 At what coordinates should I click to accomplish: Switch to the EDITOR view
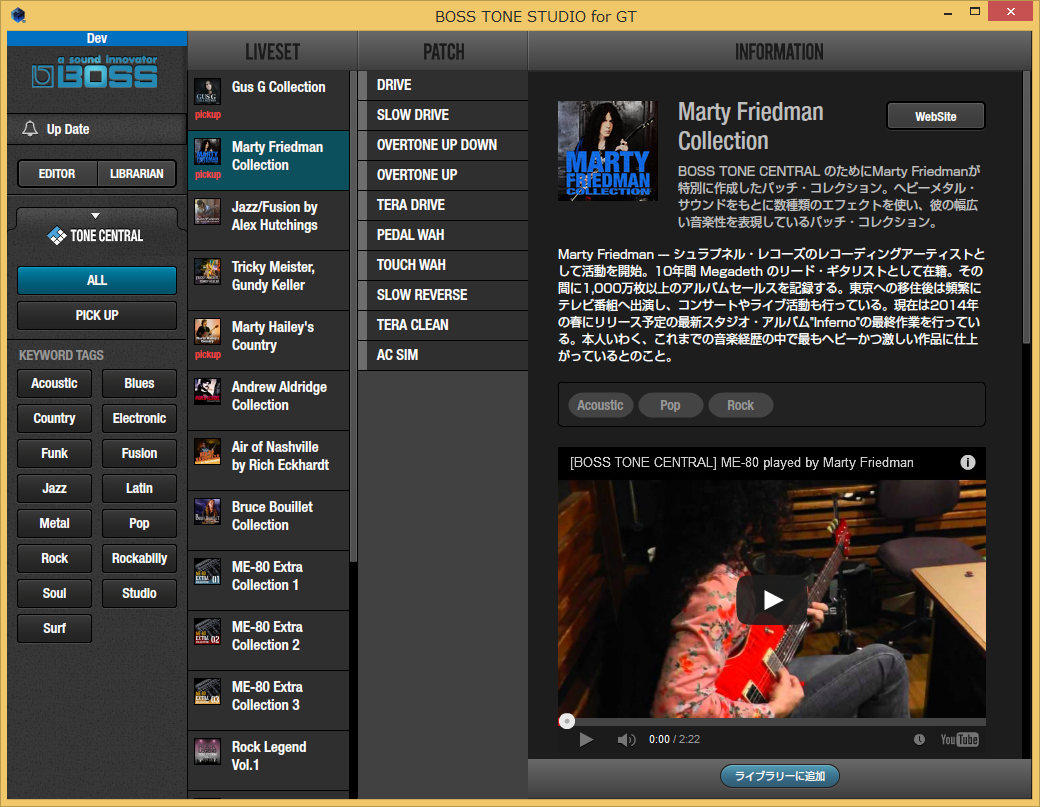tap(57, 174)
